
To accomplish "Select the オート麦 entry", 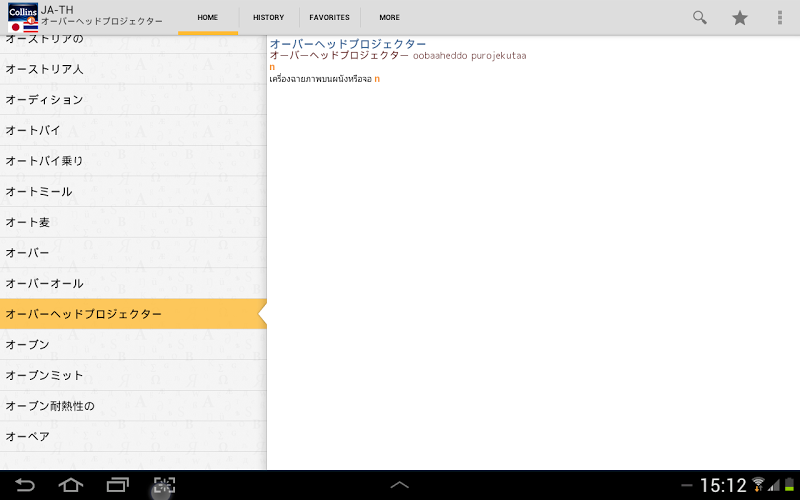I will [x=133, y=222].
